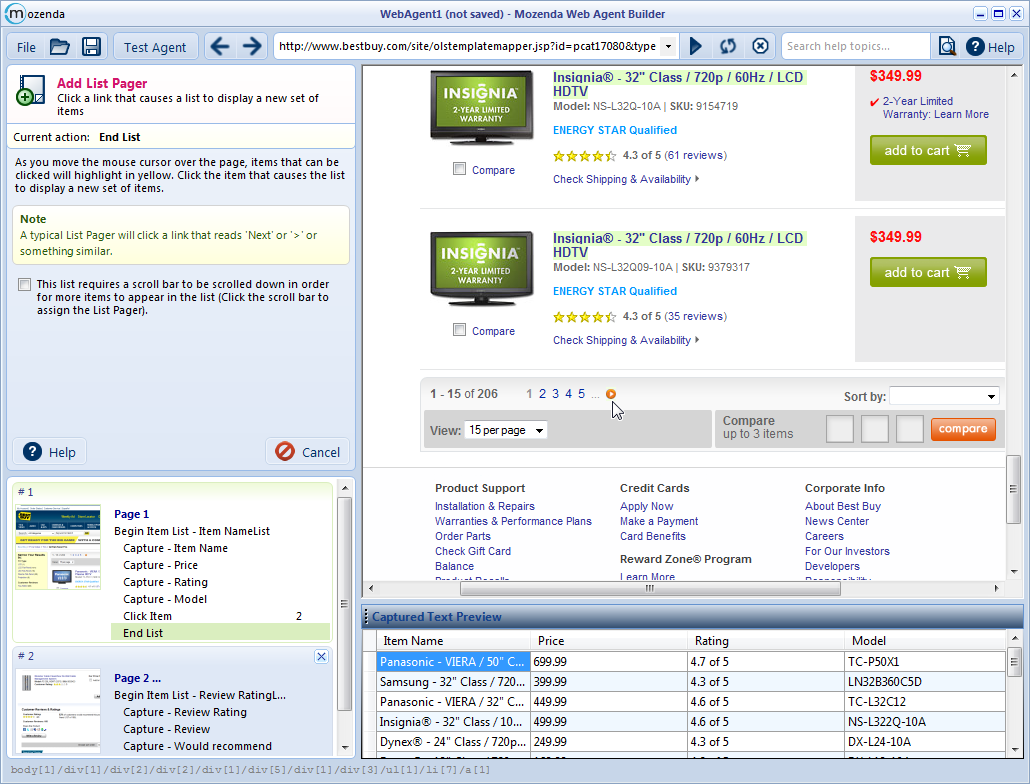Select Capture - Review Rating action
This screenshot has height=784, width=1030.
185,712
